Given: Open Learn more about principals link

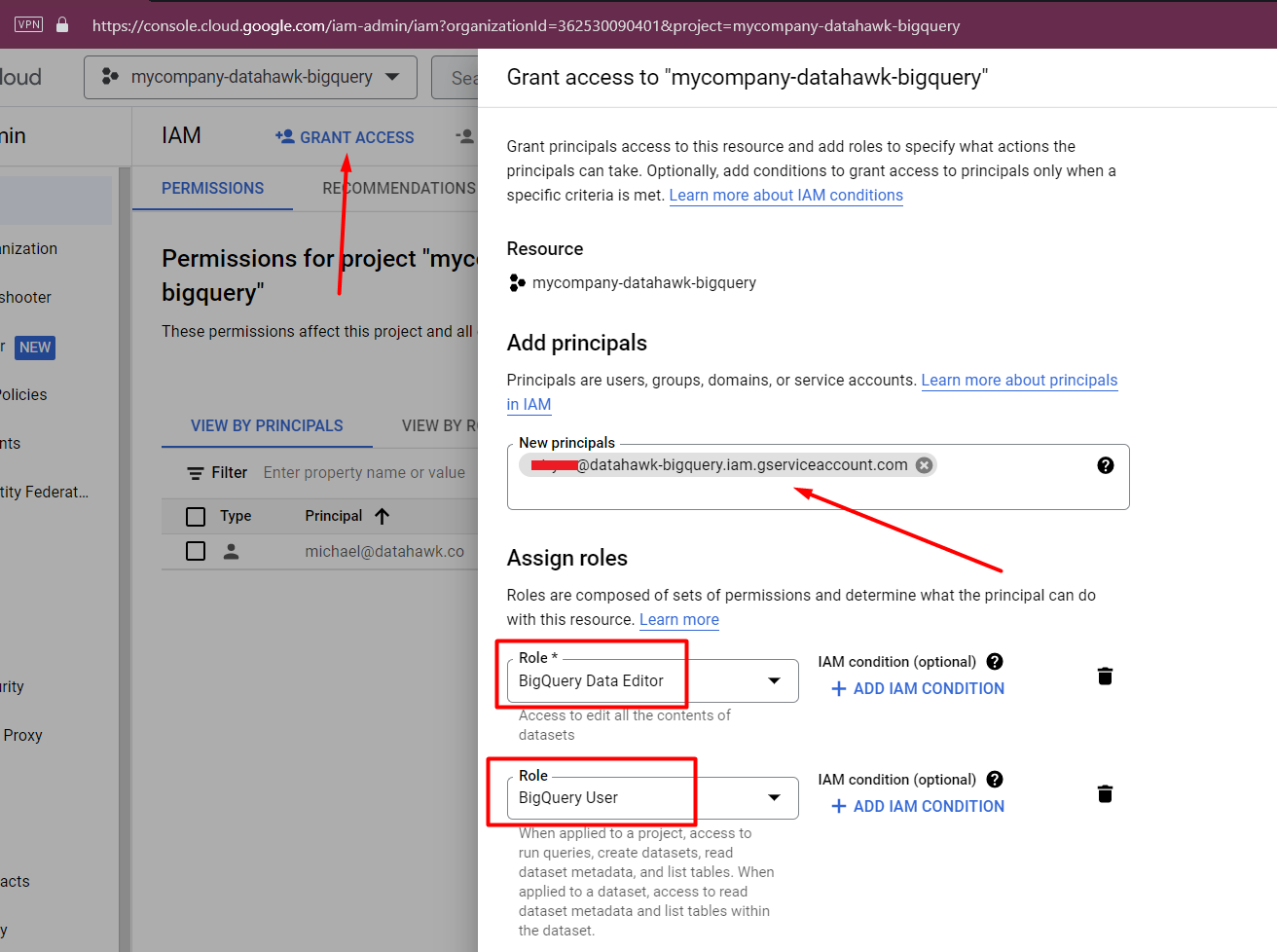Looking at the screenshot, I should 1019,380.
